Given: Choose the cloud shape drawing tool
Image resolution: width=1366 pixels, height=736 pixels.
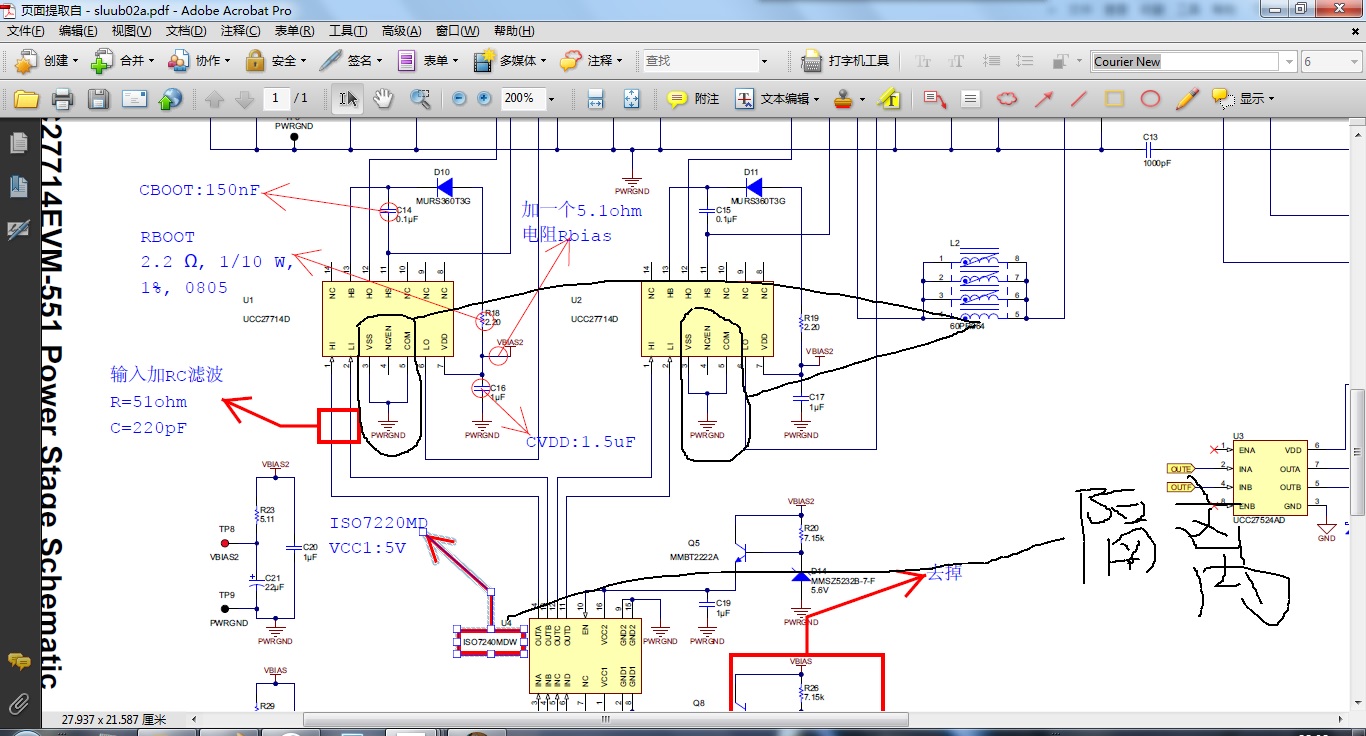Looking at the screenshot, I should [x=1007, y=99].
